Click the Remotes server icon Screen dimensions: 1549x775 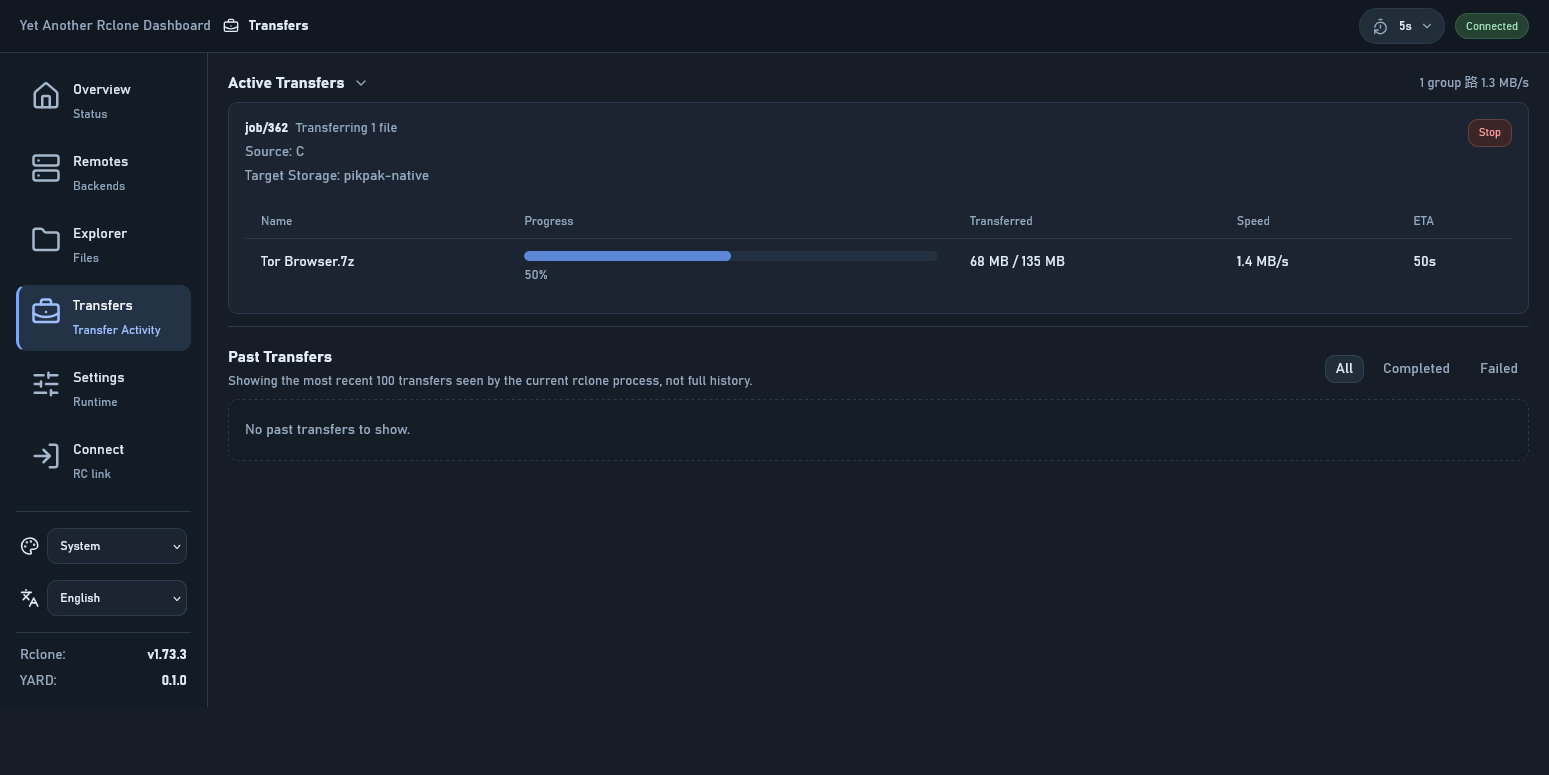(x=46, y=168)
